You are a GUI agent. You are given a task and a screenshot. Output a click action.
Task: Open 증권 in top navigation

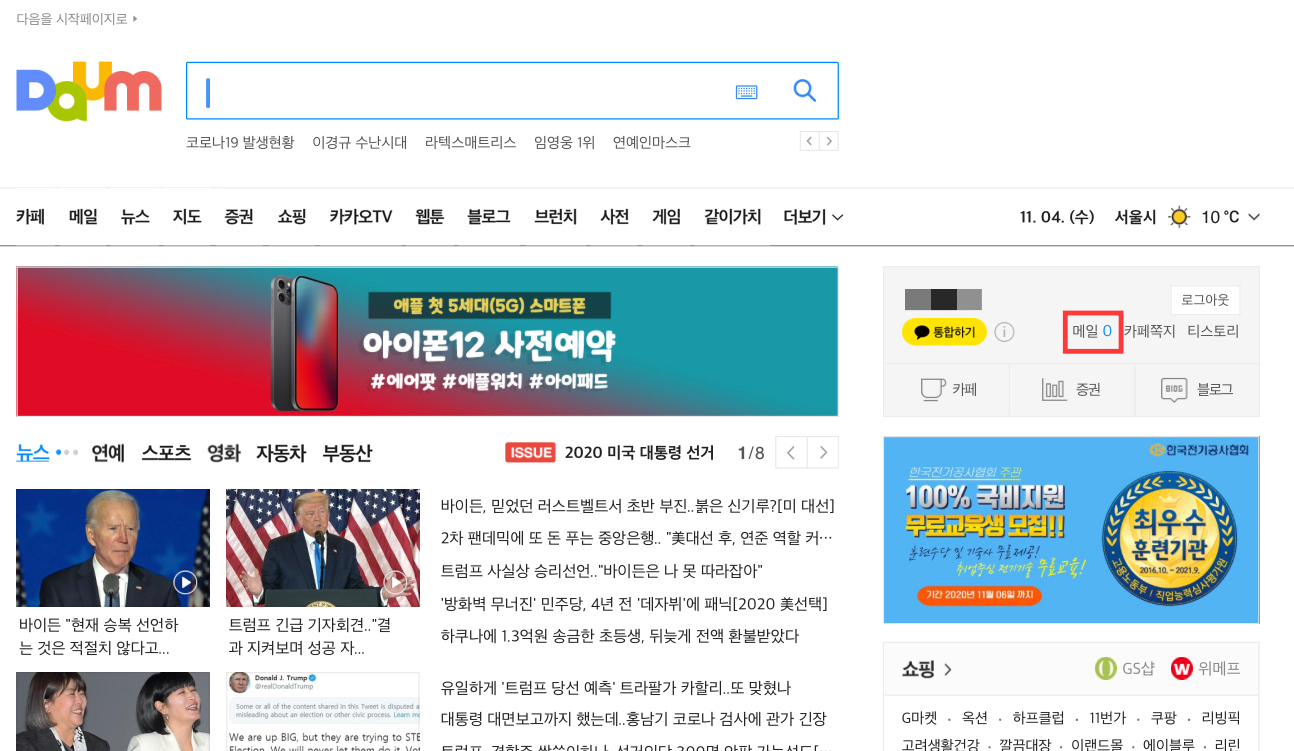pos(239,217)
